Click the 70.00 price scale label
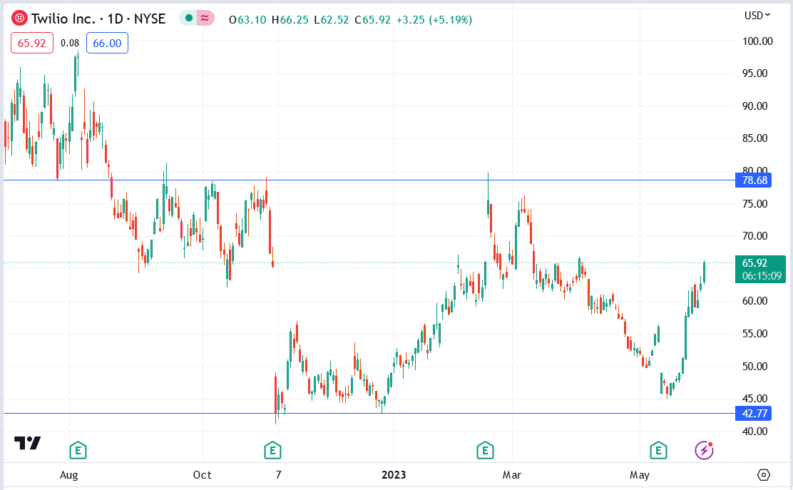The width and height of the screenshot is (793, 490). coord(755,236)
